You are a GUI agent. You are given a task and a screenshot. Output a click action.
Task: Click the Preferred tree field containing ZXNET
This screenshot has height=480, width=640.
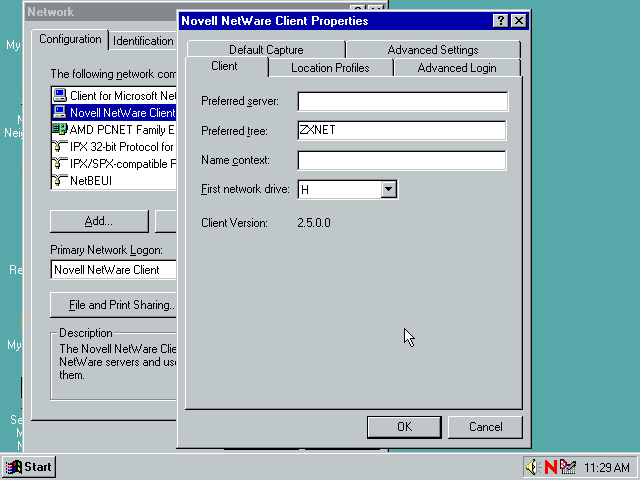[402, 131]
